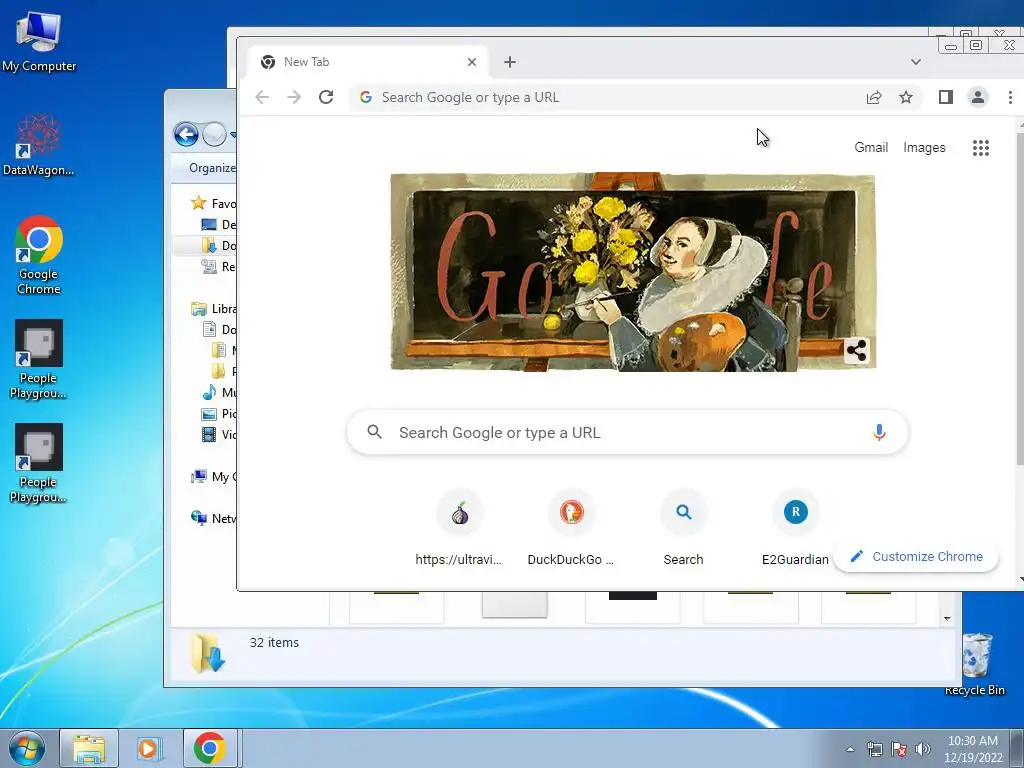1024x768 pixels.
Task: Open Chrome side panel
Action: tap(946, 97)
